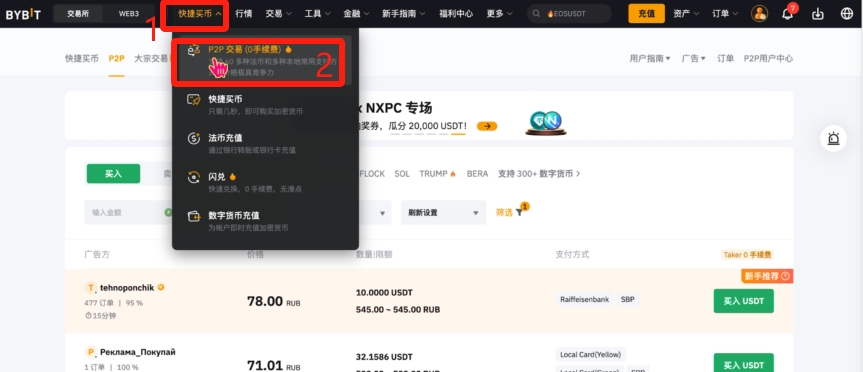Open the 资产 dropdown
This screenshot has height=372, width=863.
[x=686, y=14]
